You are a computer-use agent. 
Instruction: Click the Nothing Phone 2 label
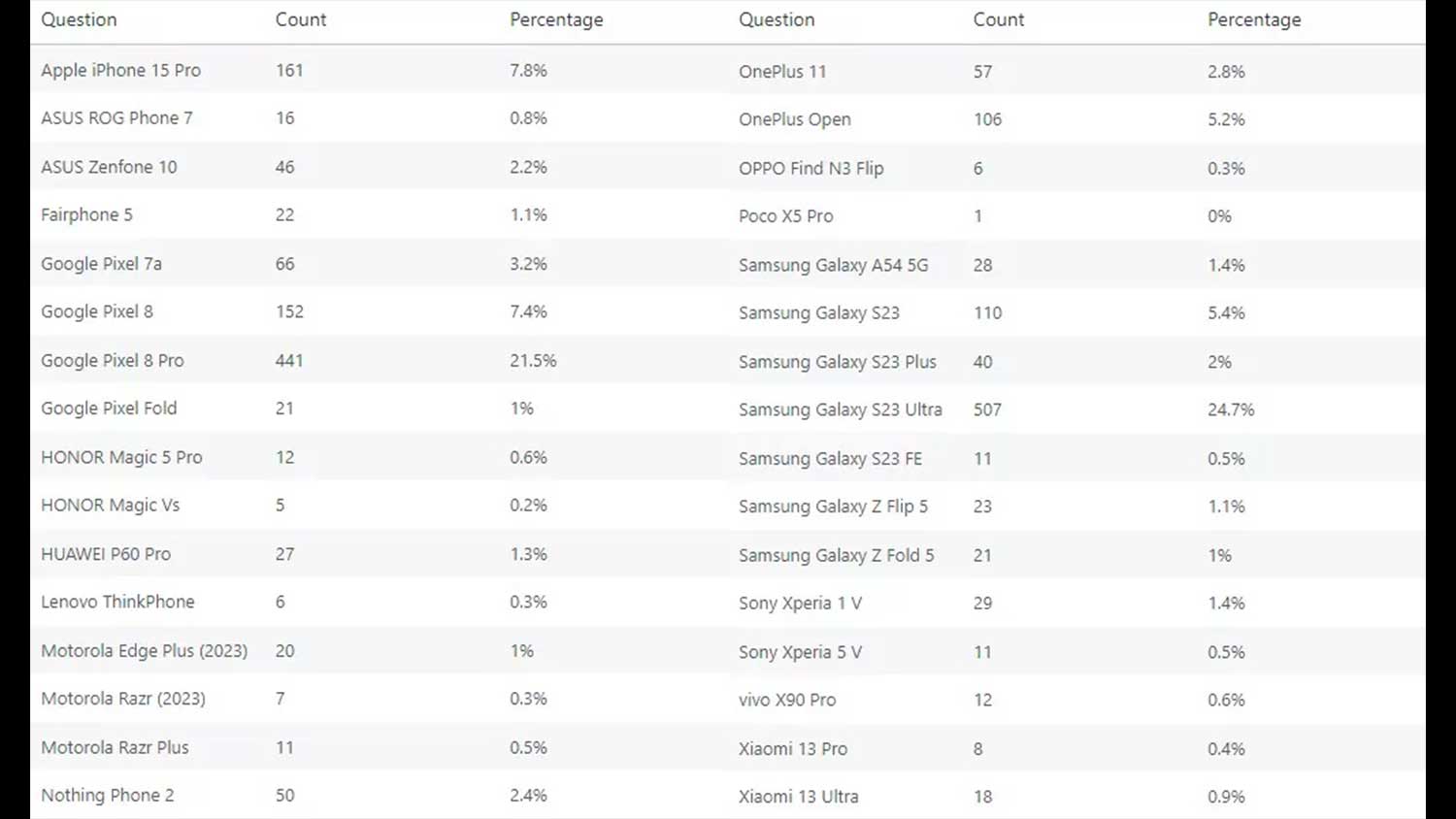[107, 795]
